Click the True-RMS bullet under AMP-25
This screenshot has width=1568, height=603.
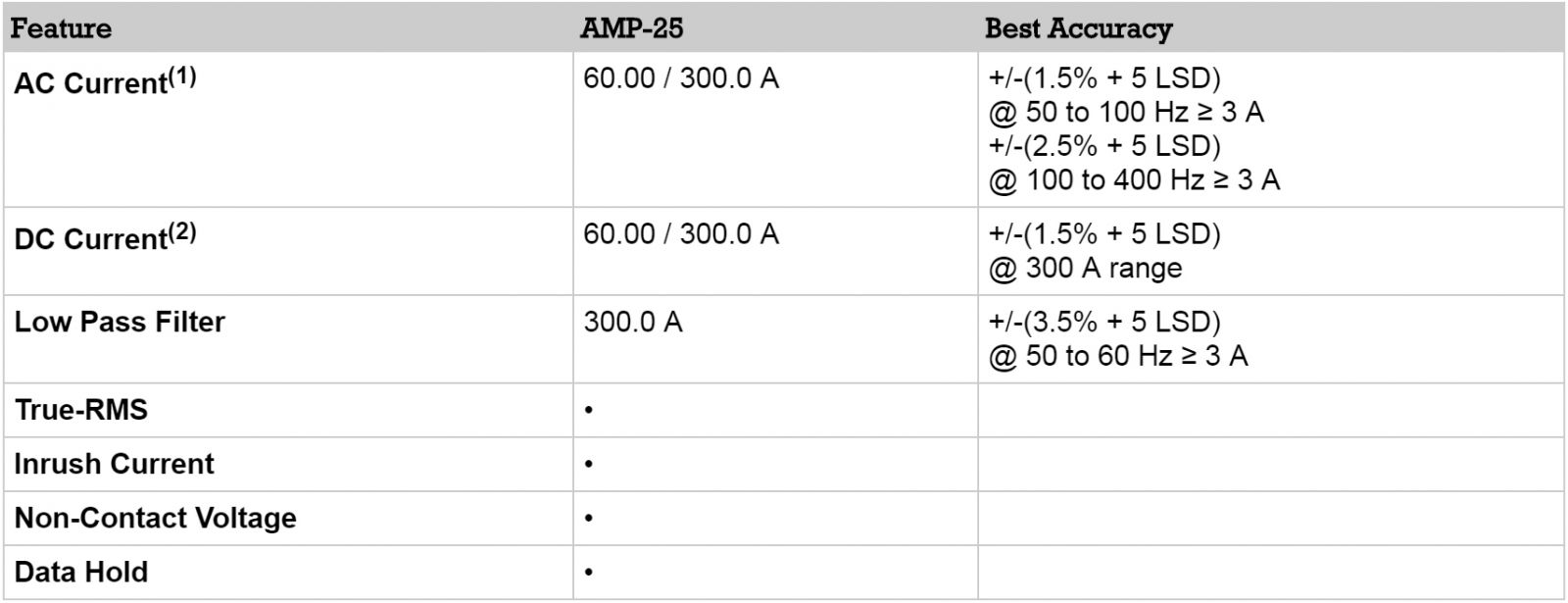[589, 410]
